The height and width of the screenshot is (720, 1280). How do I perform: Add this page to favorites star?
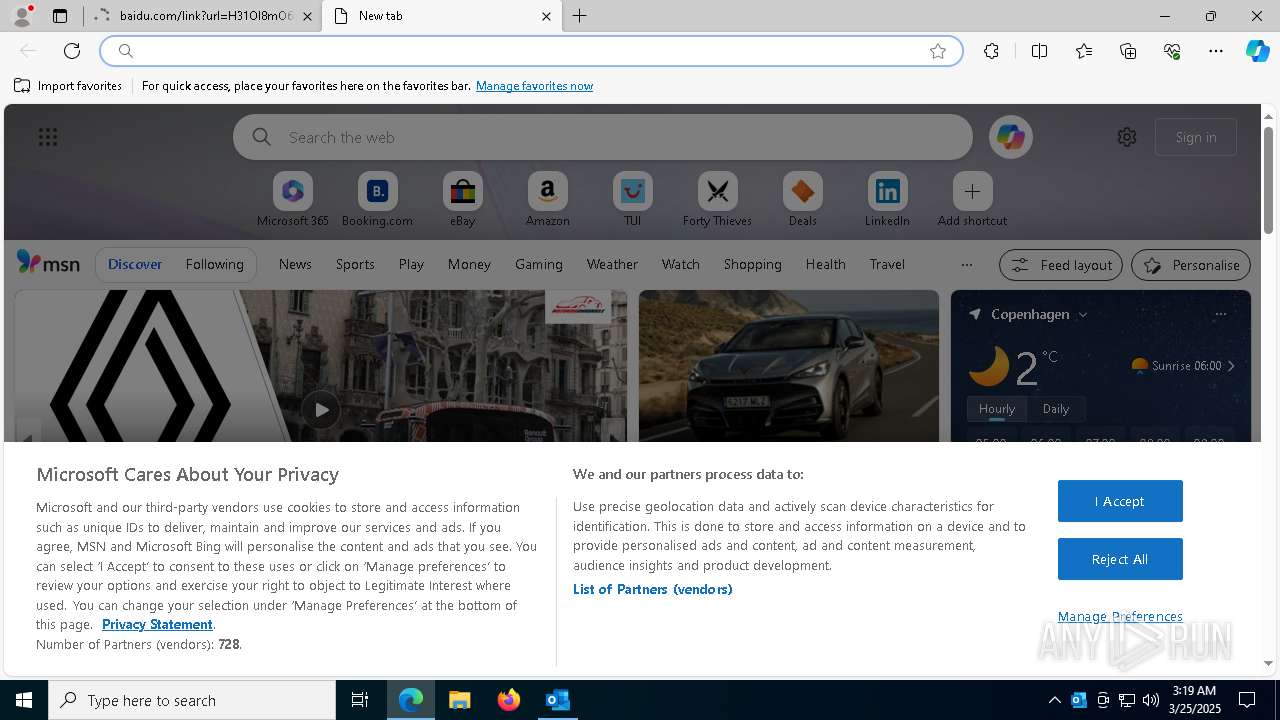938,51
